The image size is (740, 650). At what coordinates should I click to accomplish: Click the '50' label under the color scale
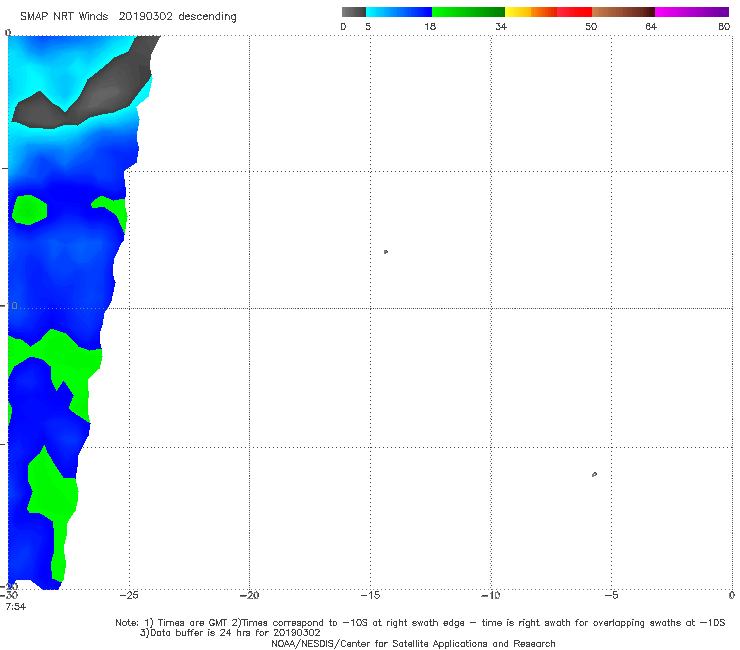pos(591,27)
